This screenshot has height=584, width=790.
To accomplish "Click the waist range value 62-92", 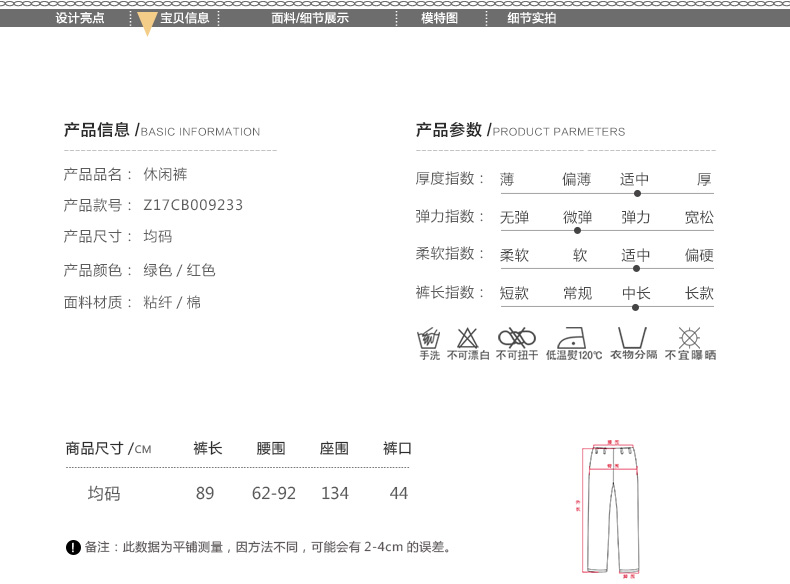I will (x=273, y=494).
